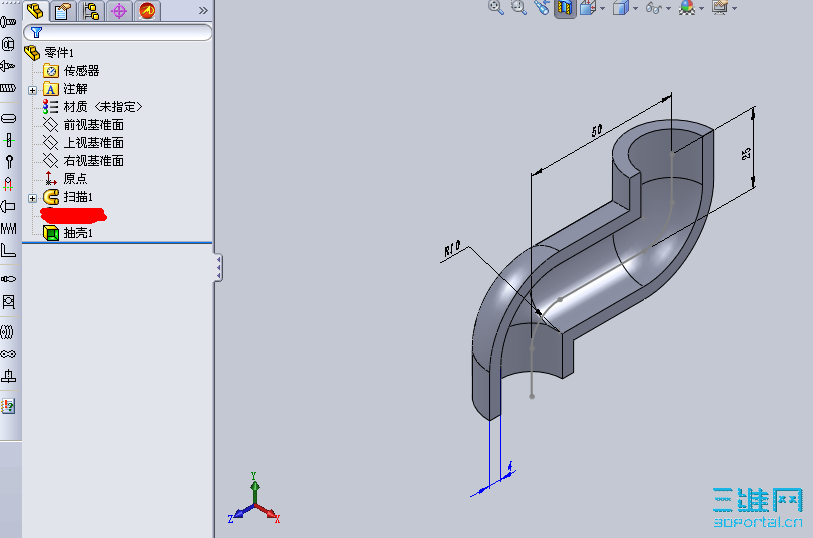
Task: Click the L-shaped structural steel icon
Action: coord(8,250)
